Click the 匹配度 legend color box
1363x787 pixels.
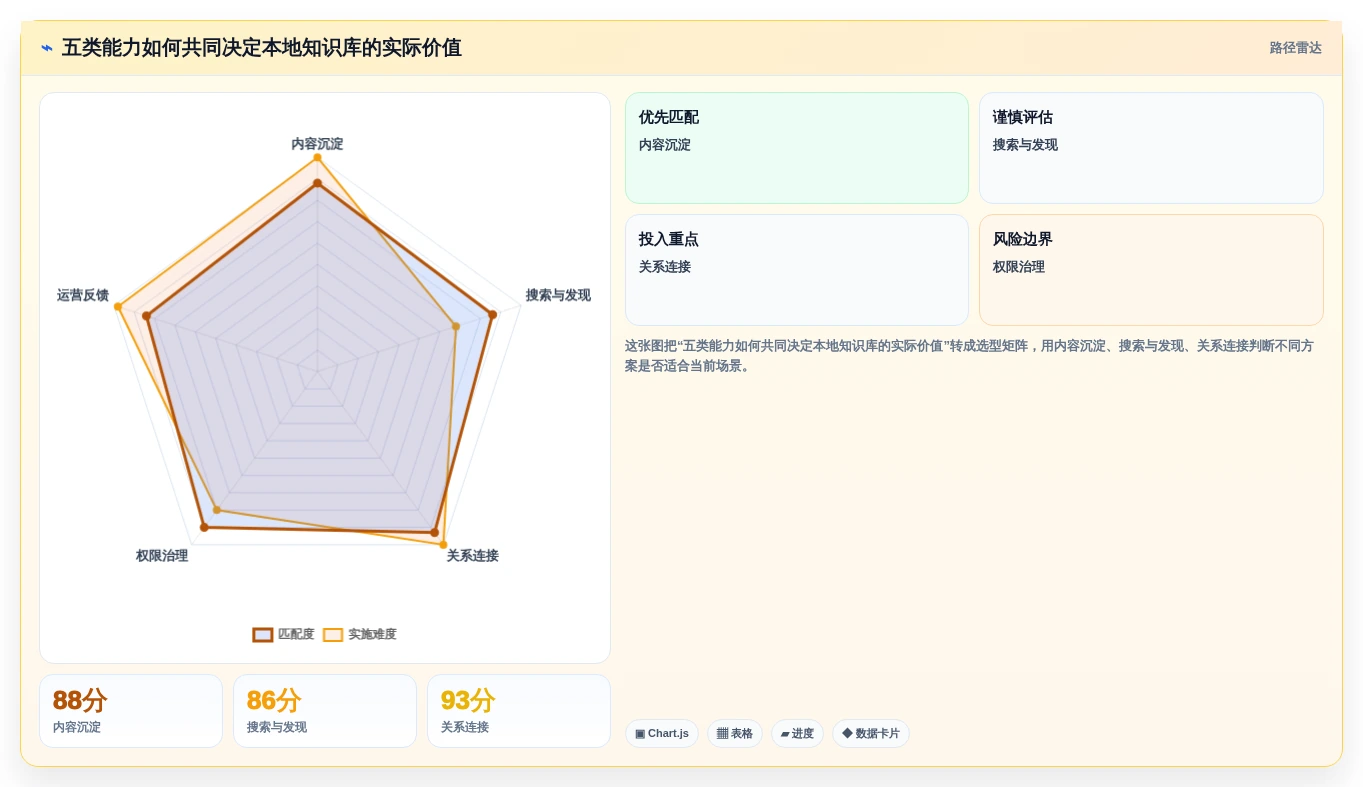point(263,635)
